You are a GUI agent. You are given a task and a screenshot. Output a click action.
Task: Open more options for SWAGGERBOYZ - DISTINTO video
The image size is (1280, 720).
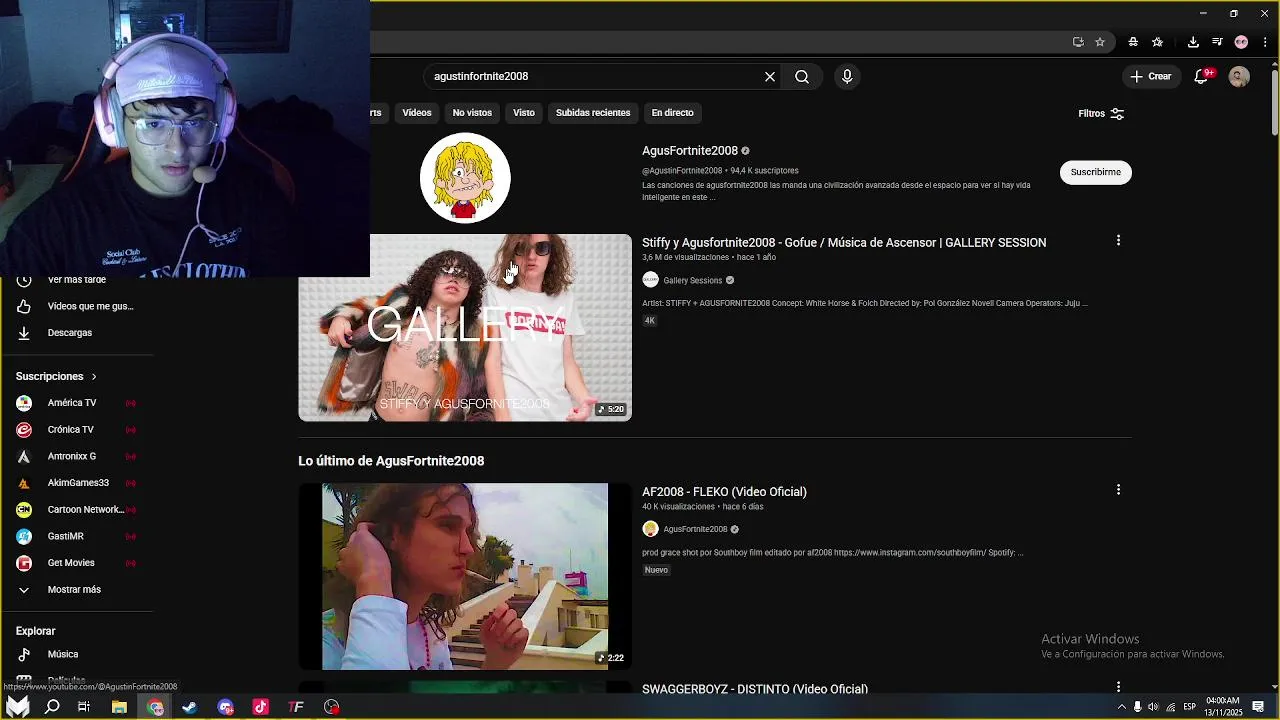click(x=1118, y=687)
